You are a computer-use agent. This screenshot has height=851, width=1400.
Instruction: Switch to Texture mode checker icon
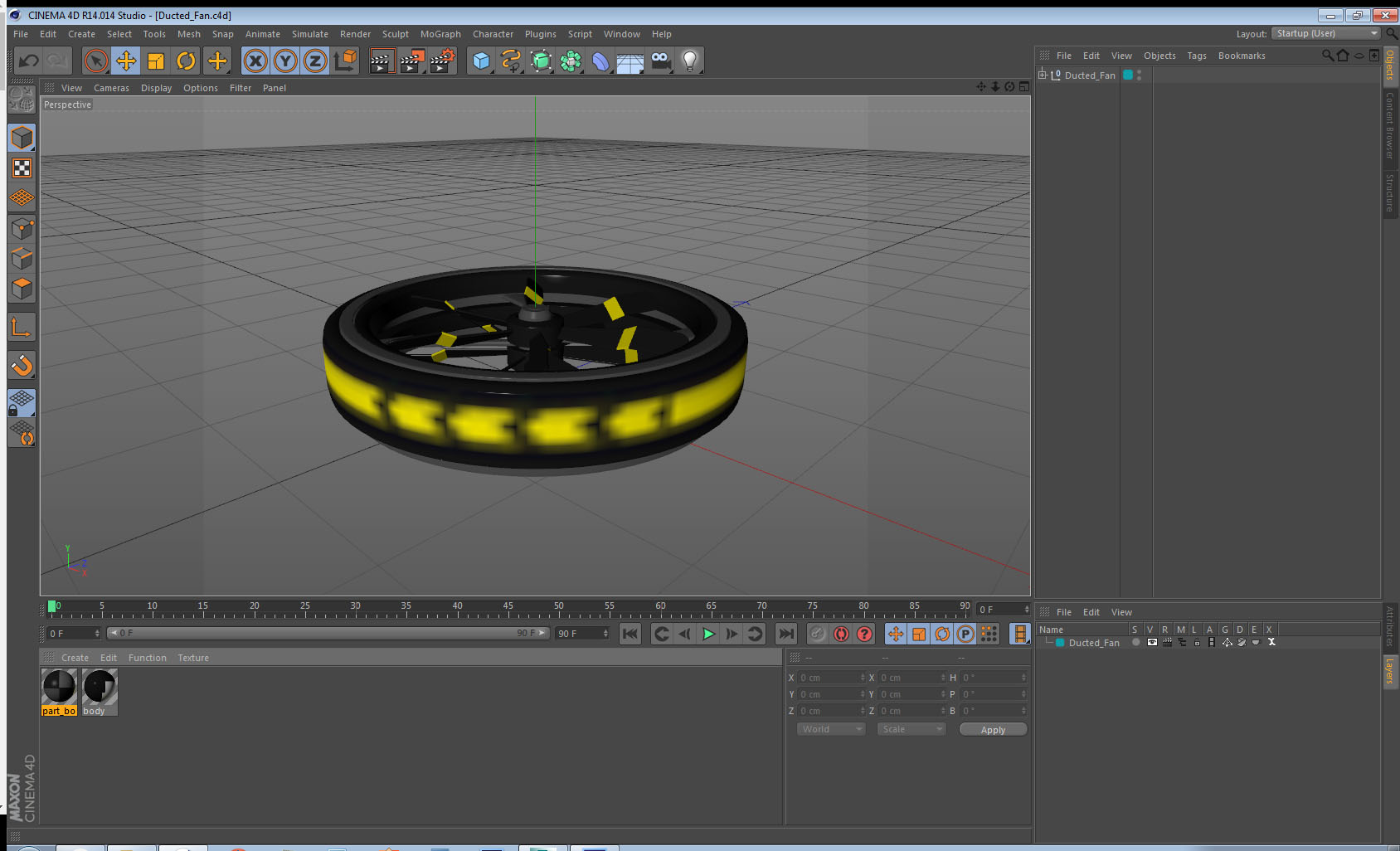22,168
